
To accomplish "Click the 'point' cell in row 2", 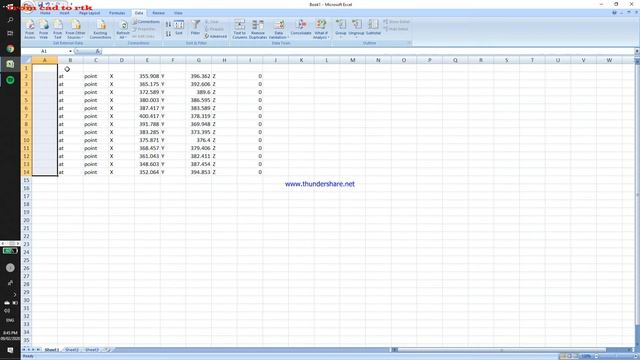I will (x=96, y=76).
